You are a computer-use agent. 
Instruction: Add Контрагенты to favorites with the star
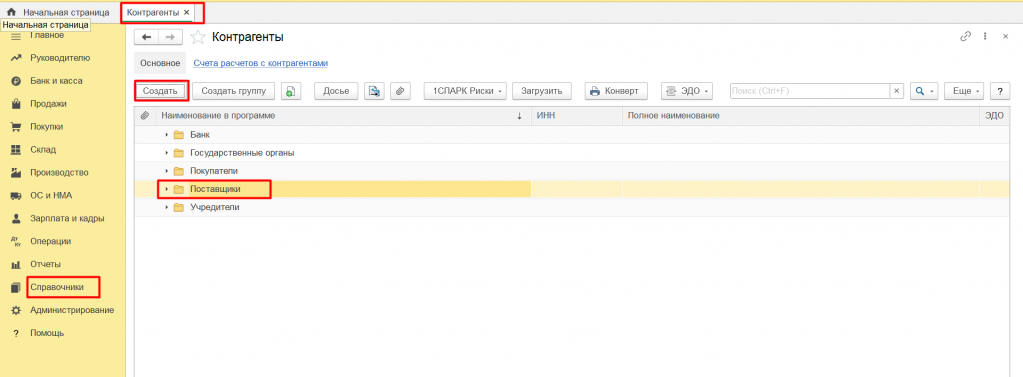point(198,37)
